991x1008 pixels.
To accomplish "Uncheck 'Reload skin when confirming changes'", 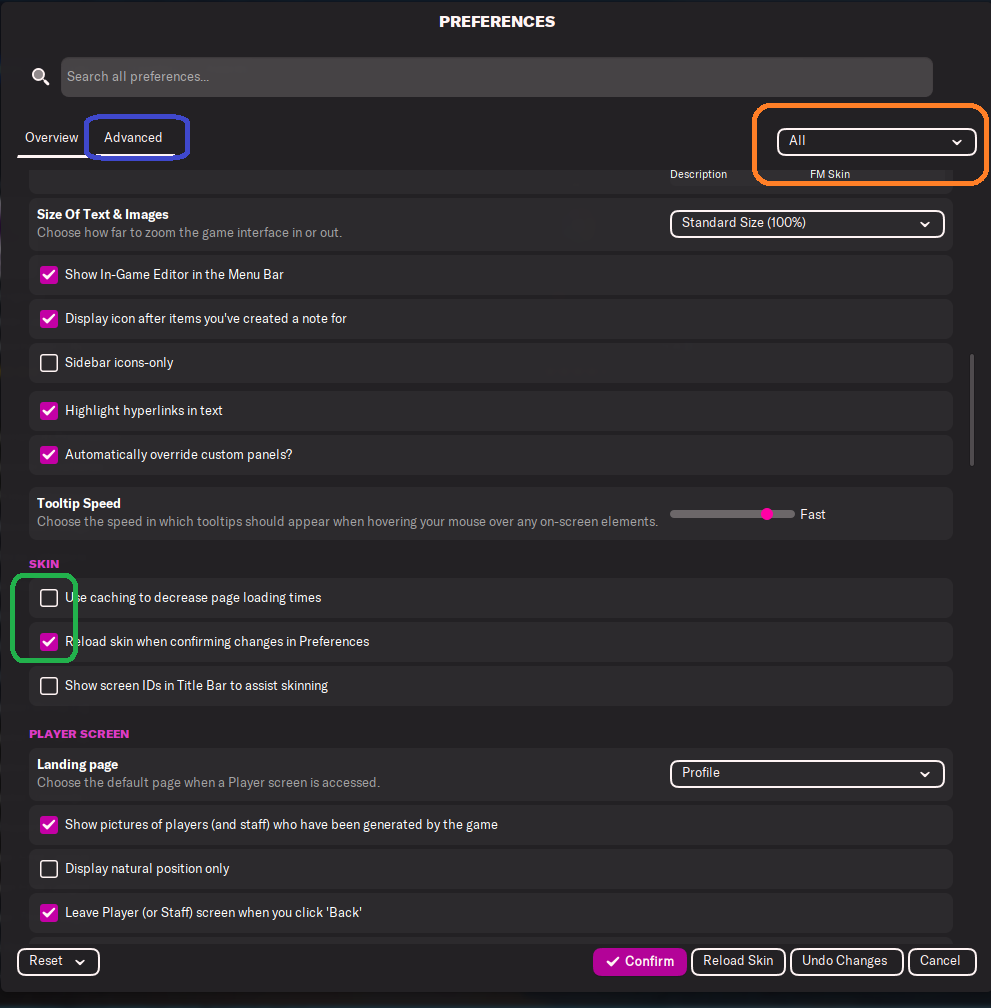I will point(49,642).
